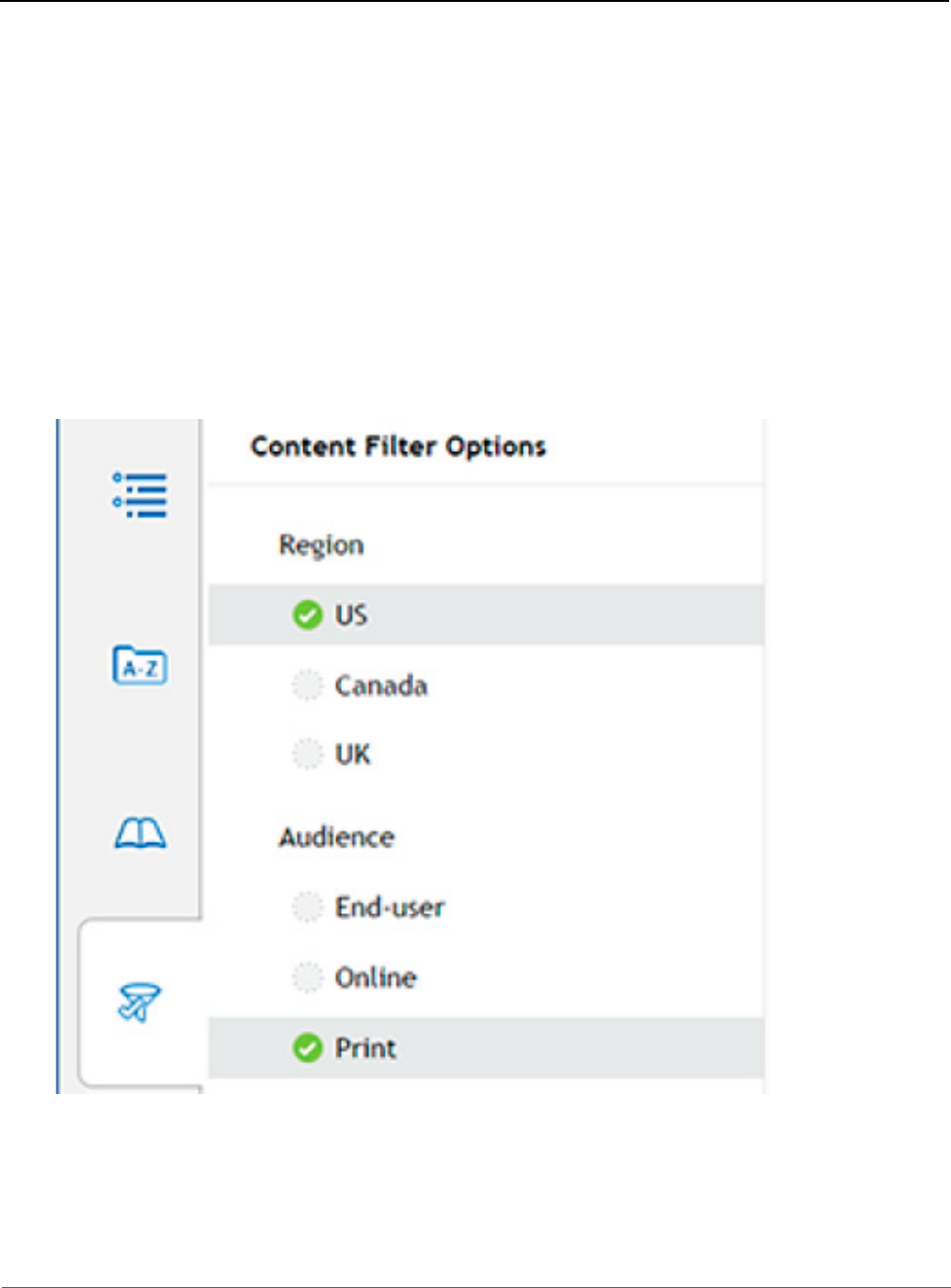Viewport: 951px width, 1288px height.
Task: Choose the UK region label
Action: coord(353,754)
